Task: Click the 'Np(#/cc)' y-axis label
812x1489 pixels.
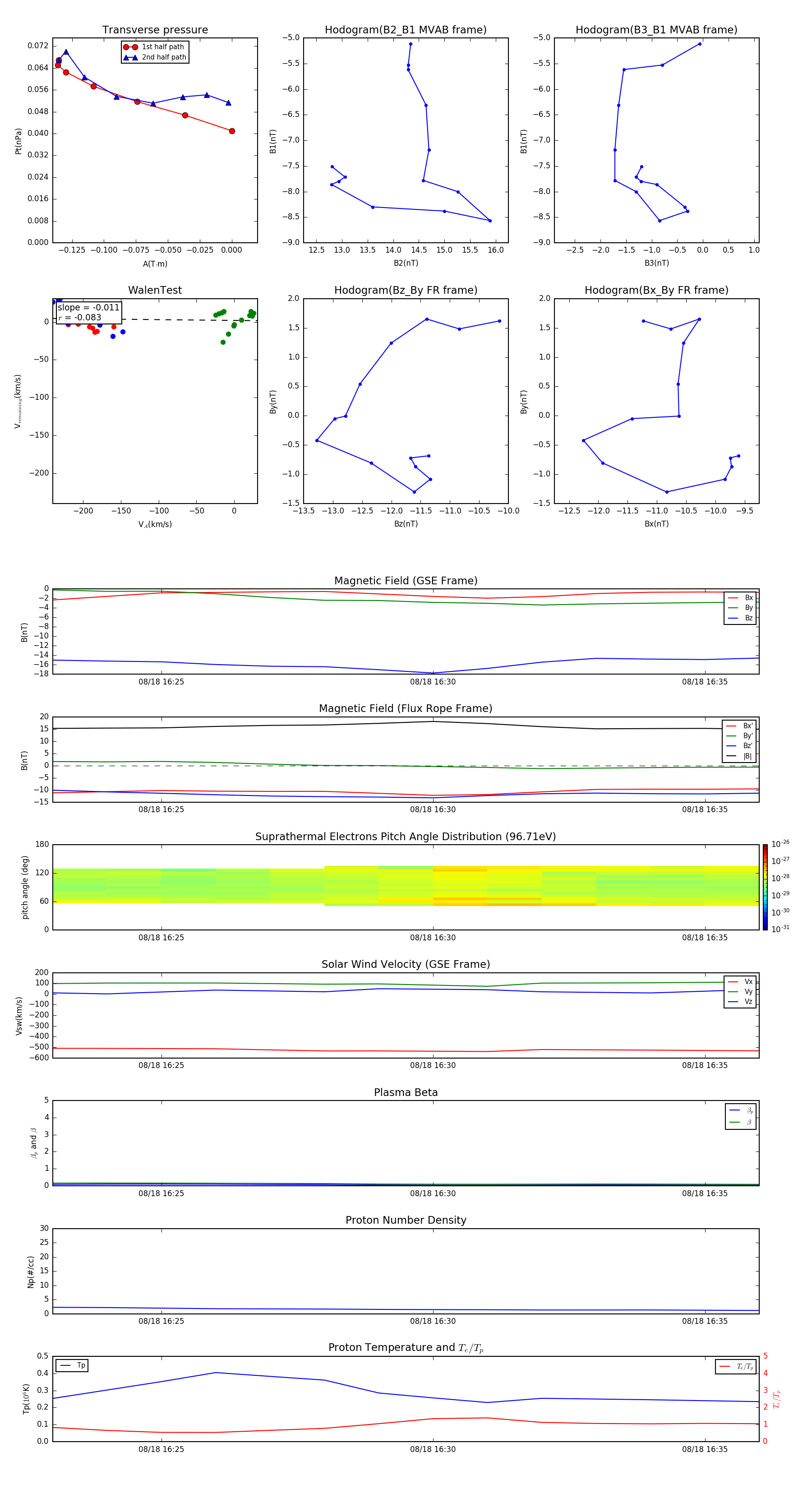Action: [x=31, y=1272]
